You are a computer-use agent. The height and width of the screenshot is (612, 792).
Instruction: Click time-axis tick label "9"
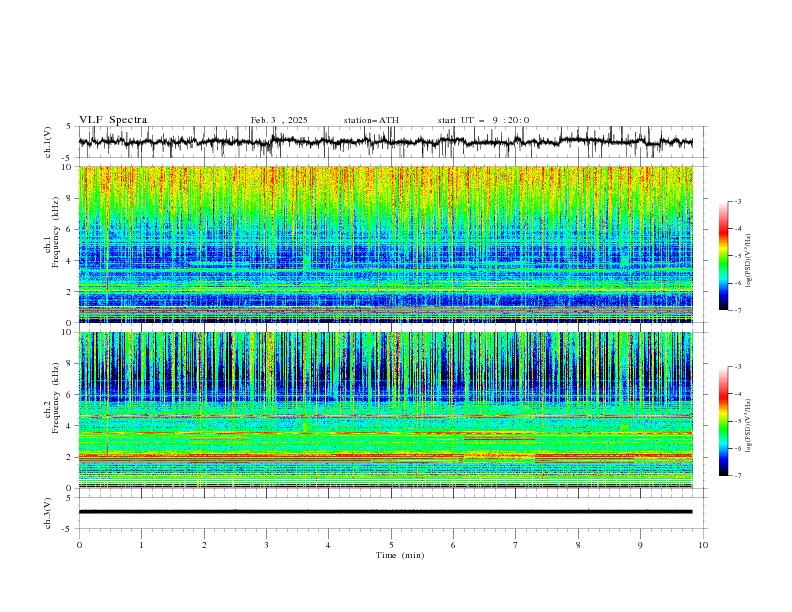640,545
